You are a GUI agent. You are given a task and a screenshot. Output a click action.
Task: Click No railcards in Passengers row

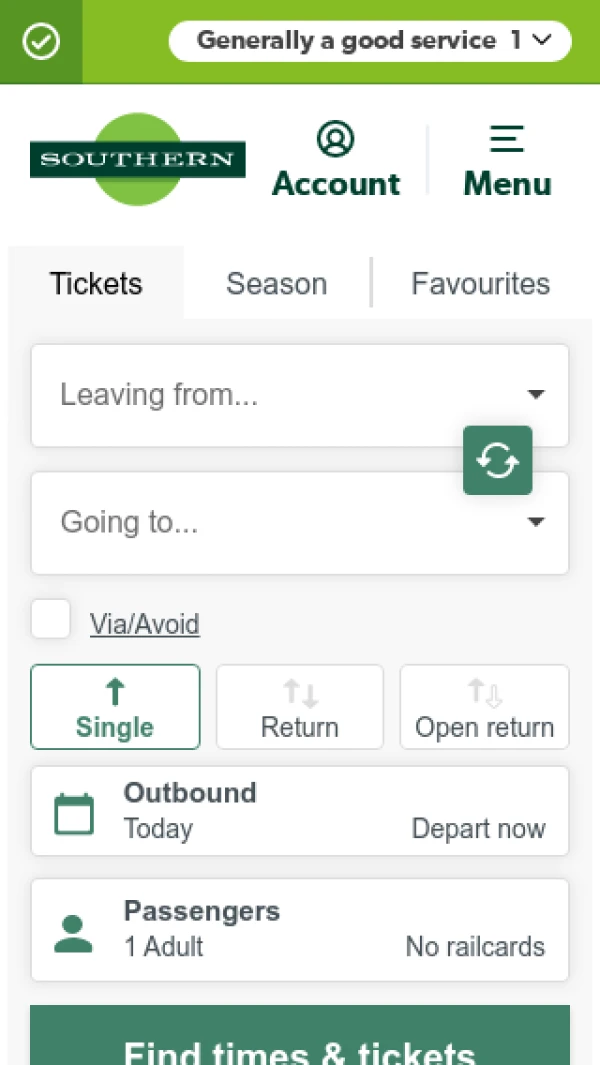click(x=475, y=947)
